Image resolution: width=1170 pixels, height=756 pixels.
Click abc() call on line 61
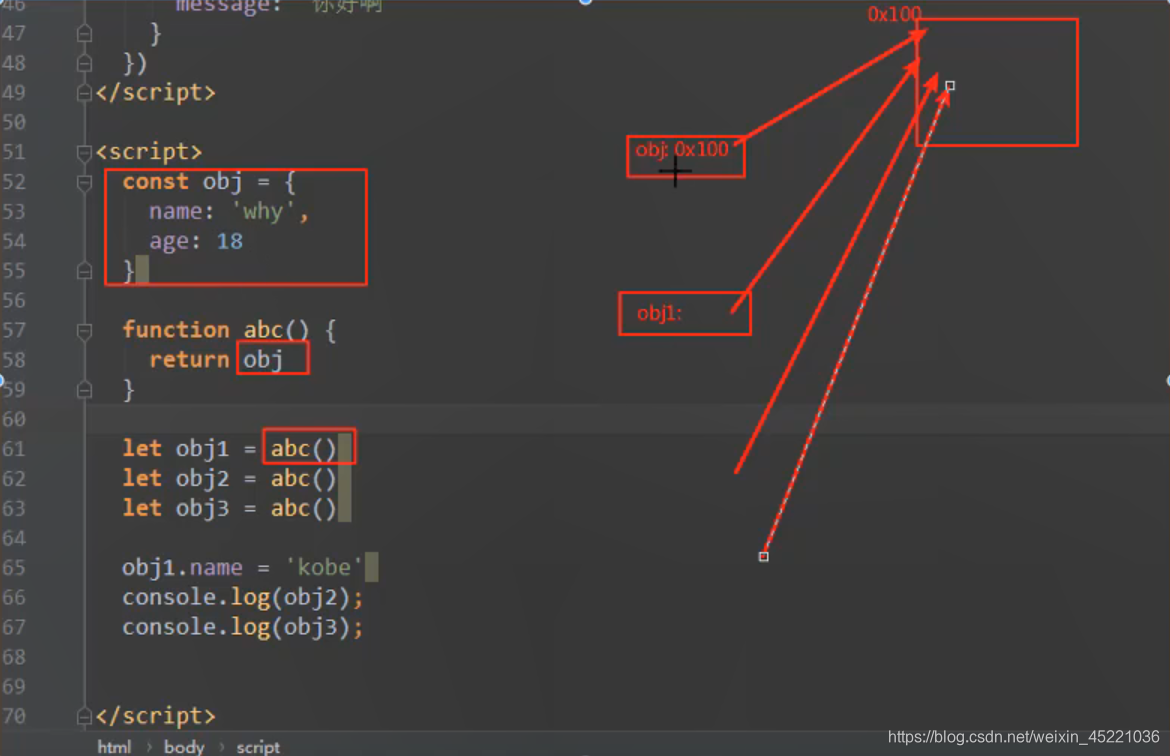303,449
